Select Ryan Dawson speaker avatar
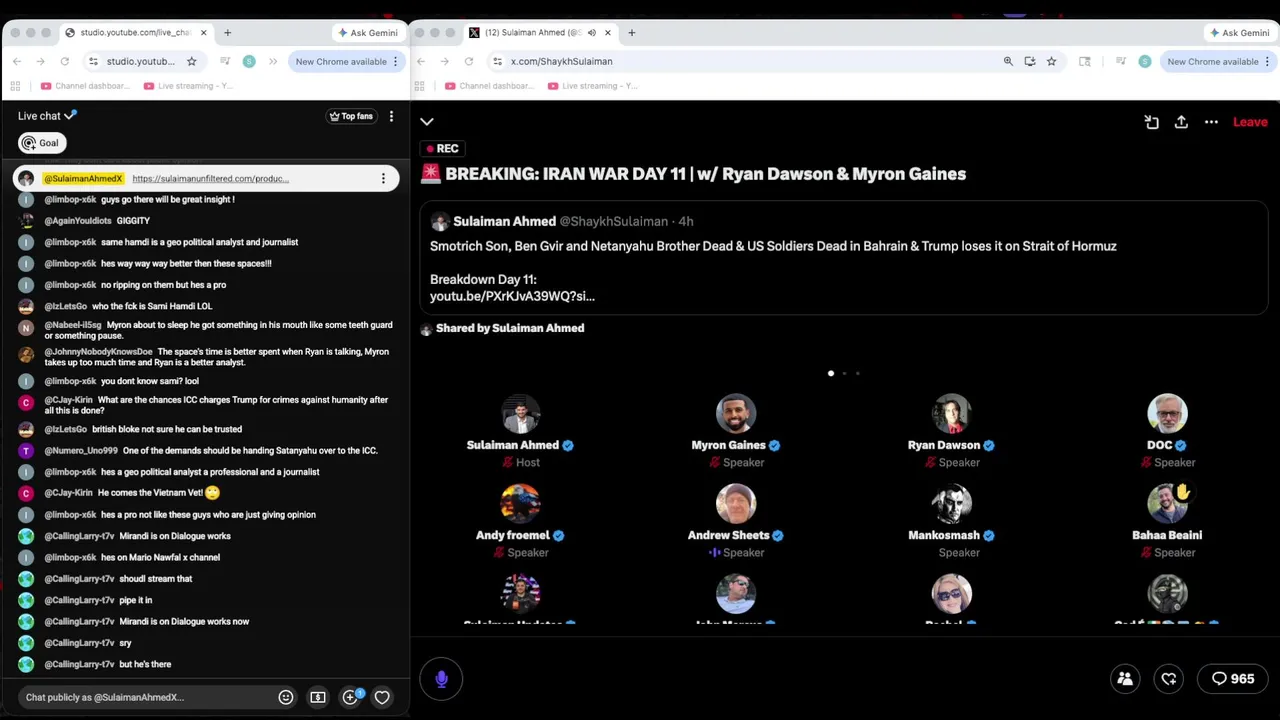The width and height of the screenshot is (1280, 720). pos(952,413)
